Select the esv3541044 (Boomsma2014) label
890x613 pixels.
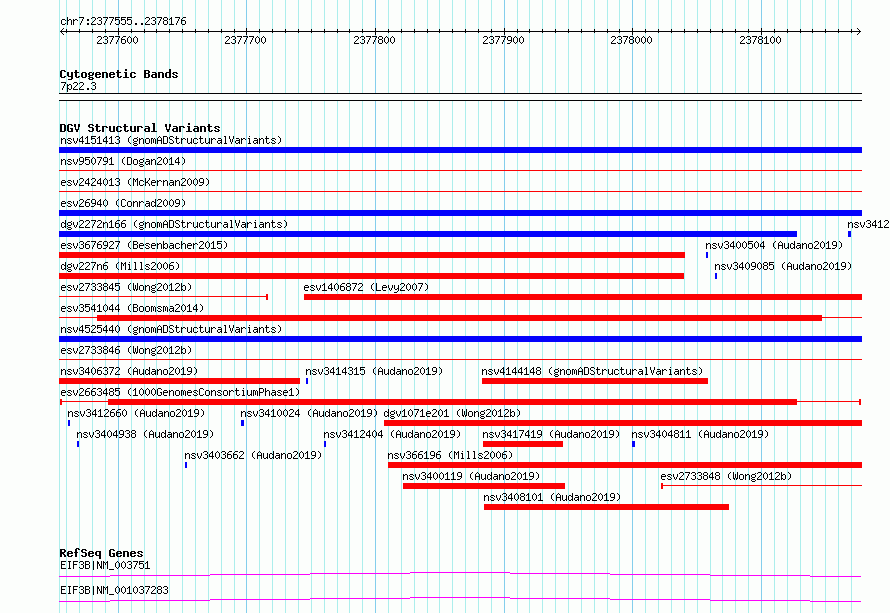pos(132,308)
